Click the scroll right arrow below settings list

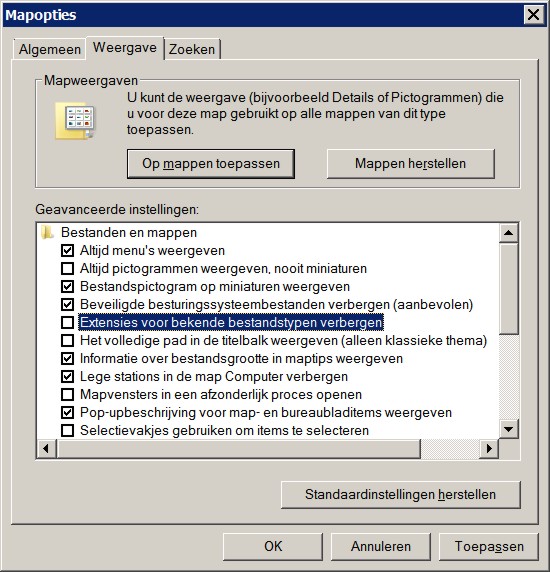pos(489,448)
